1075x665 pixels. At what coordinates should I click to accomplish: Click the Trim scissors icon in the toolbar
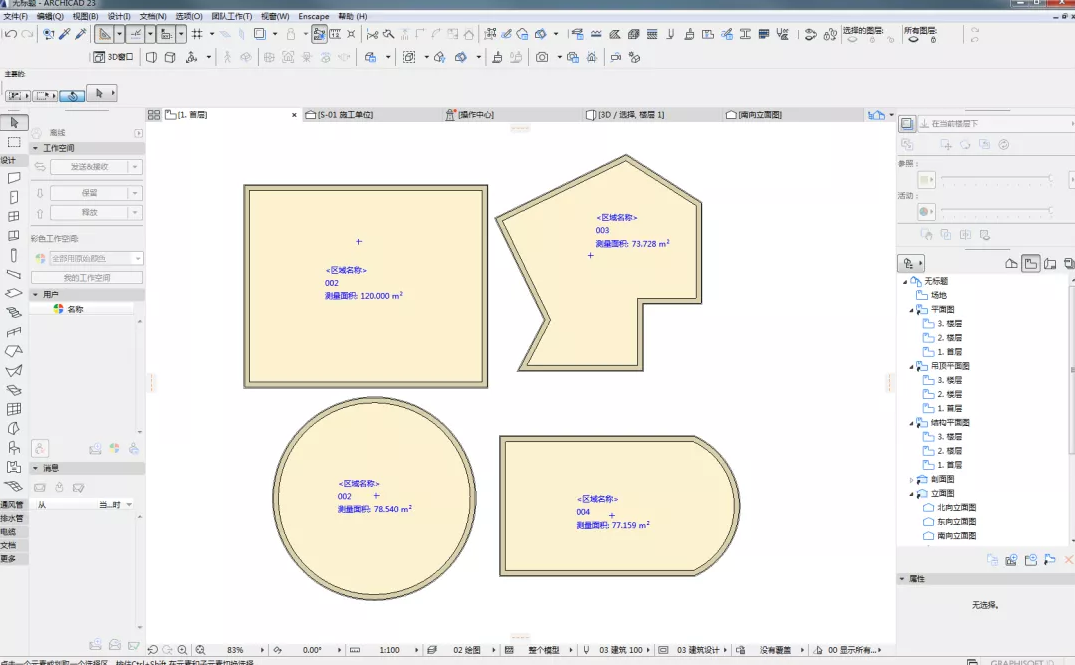point(372,34)
